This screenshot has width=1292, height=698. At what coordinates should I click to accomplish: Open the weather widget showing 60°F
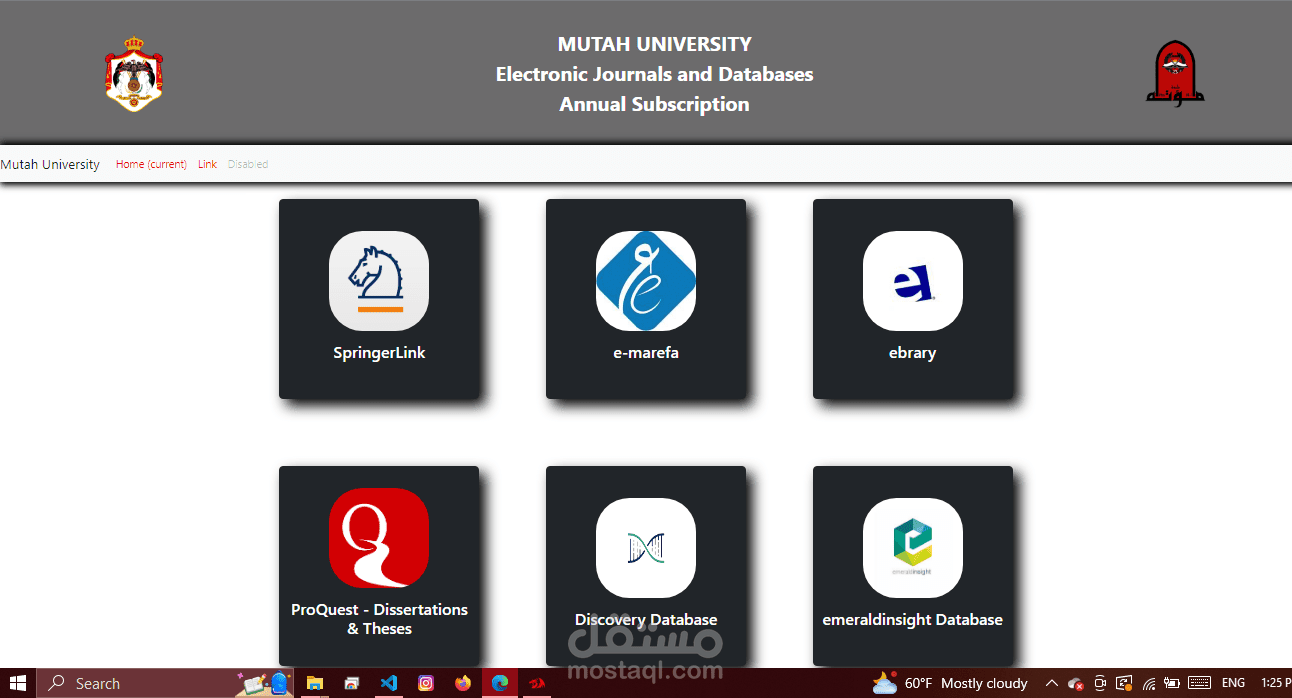(950, 683)
